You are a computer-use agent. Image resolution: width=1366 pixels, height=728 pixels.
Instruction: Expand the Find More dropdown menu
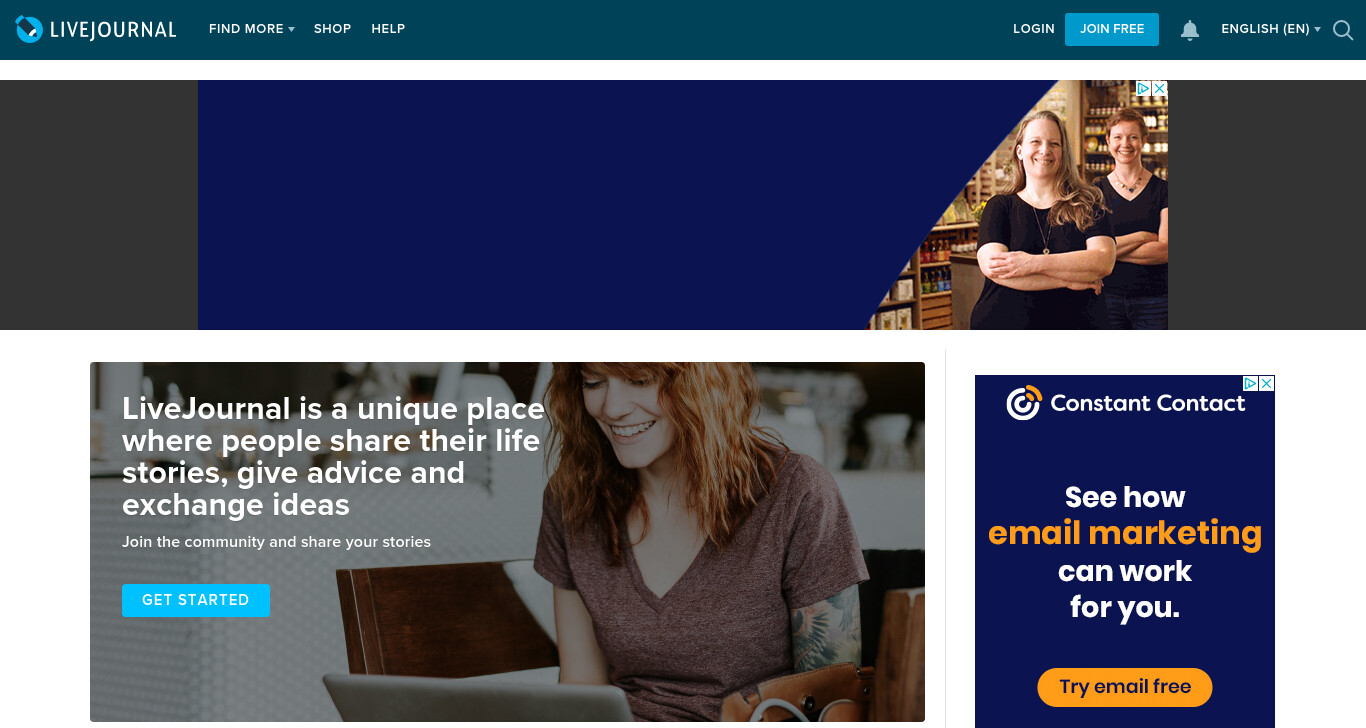pos(252,29)
